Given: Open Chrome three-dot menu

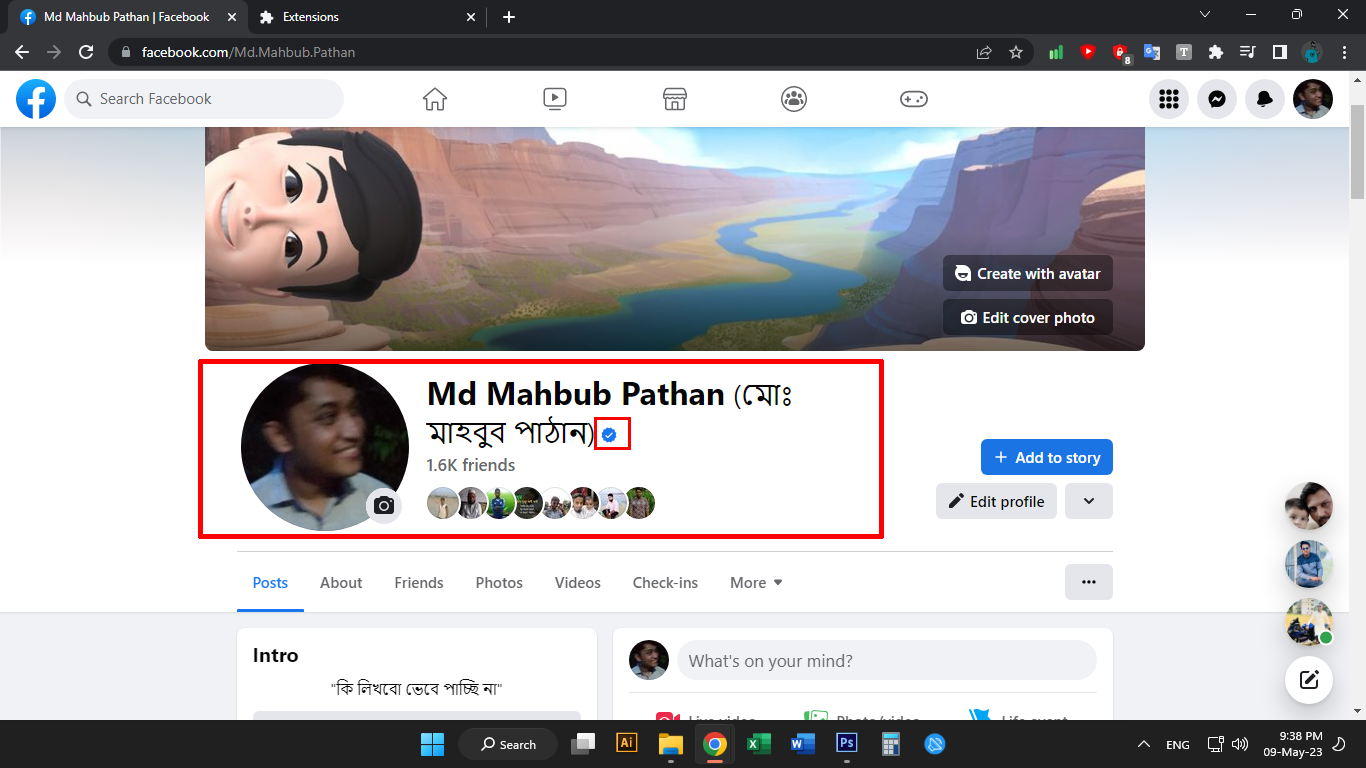Looking at the screenshot, I should coord(1343,52).
